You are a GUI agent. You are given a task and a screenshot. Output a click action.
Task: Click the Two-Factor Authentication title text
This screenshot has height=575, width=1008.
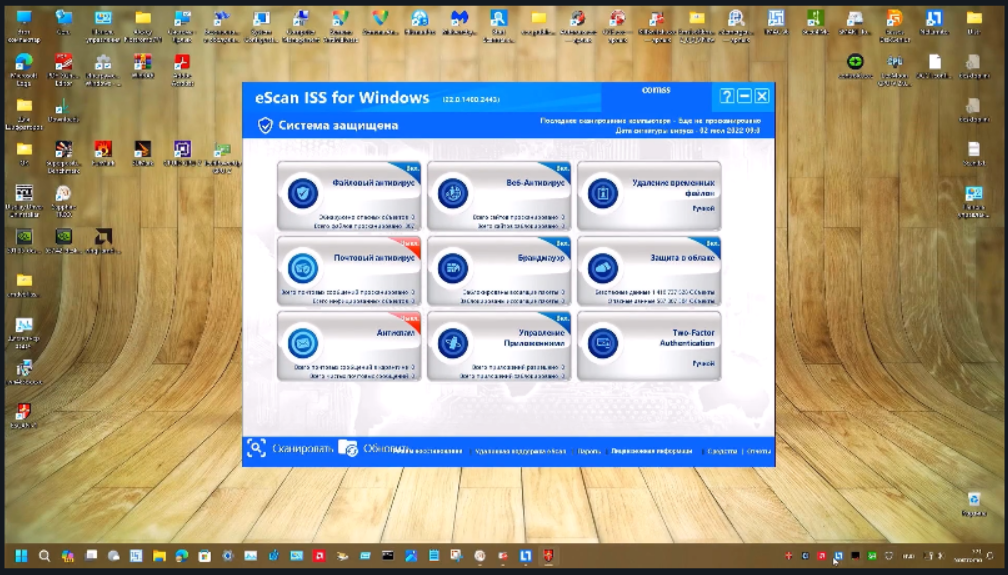point(687,338)
